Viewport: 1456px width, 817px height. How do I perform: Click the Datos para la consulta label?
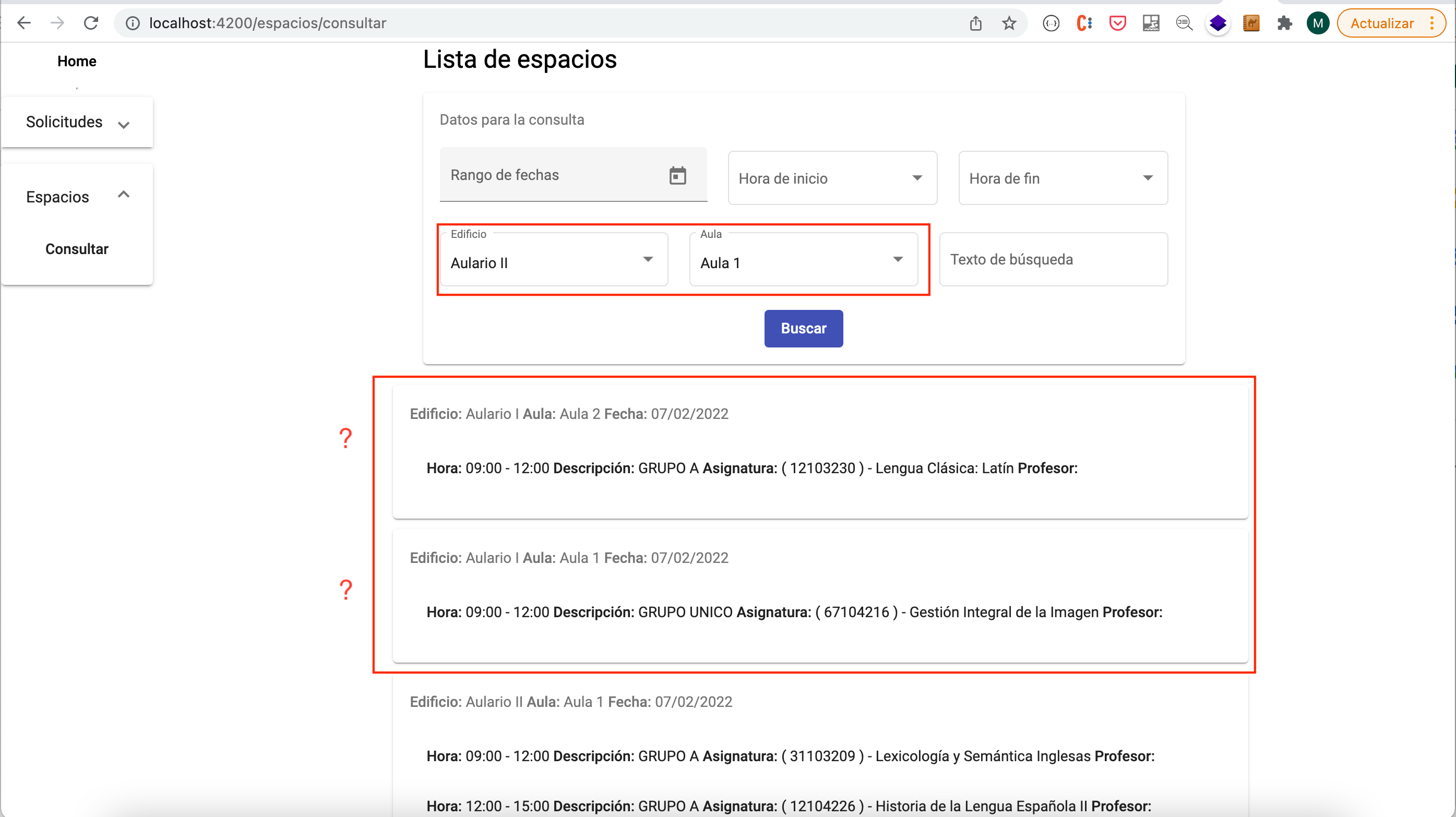coord(512,120)
